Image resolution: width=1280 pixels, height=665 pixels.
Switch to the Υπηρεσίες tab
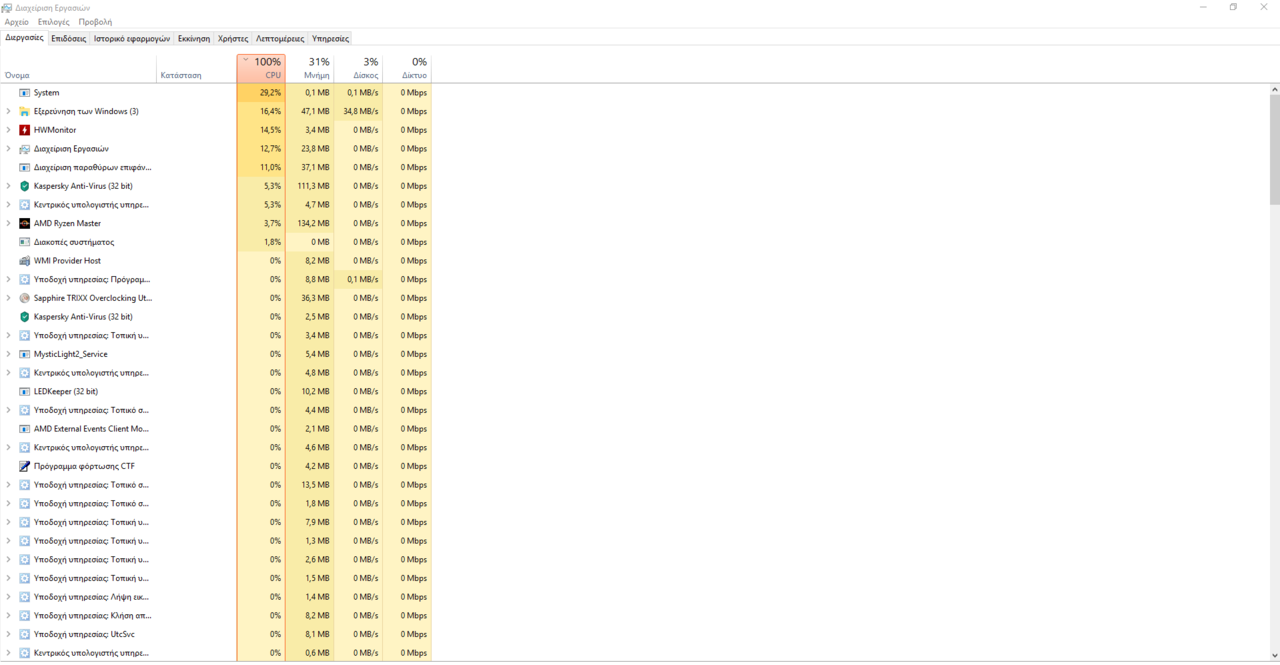(x=331, y=38)
